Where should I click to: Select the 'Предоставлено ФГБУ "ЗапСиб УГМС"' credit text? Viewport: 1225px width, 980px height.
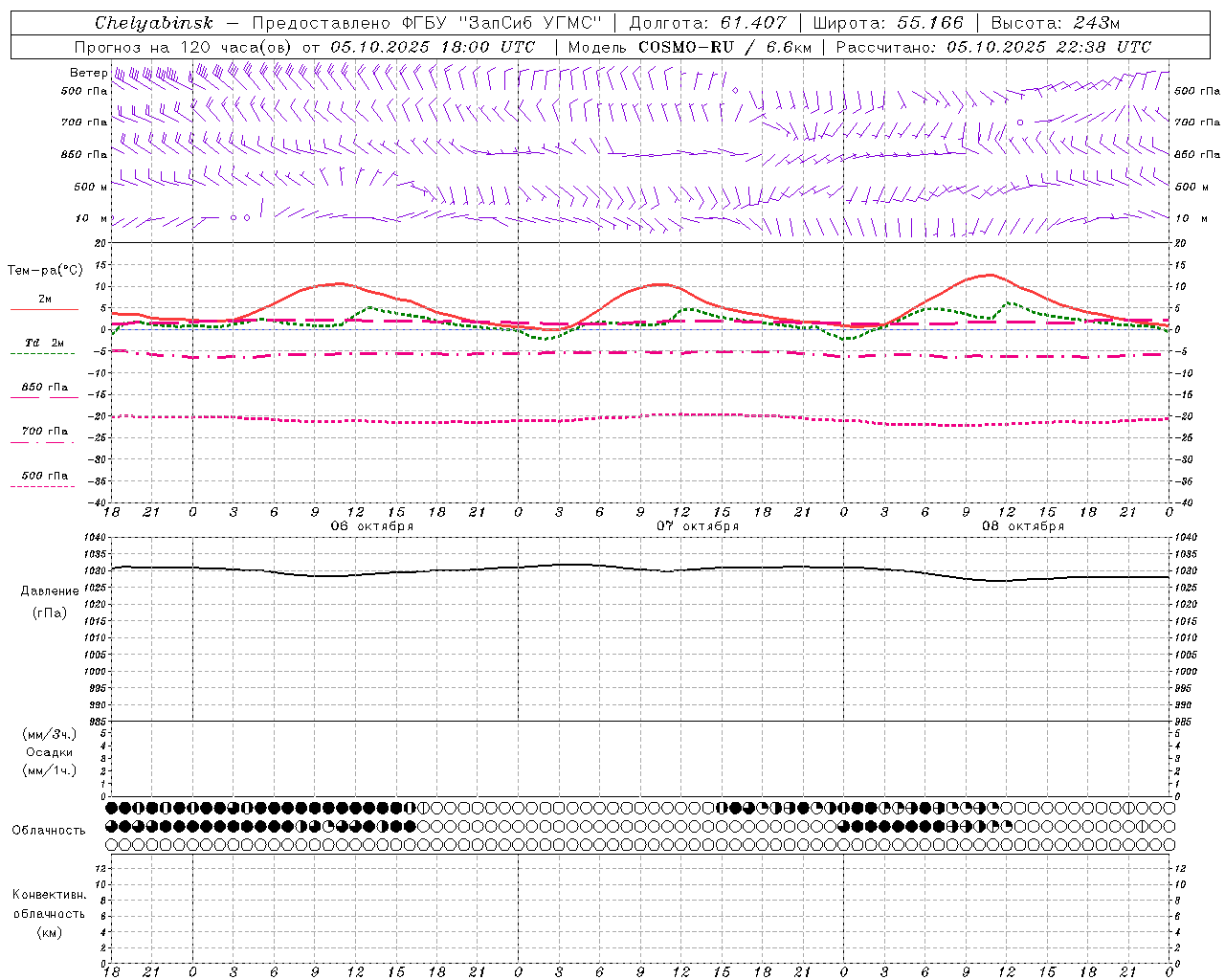click(x=427, y=23)
